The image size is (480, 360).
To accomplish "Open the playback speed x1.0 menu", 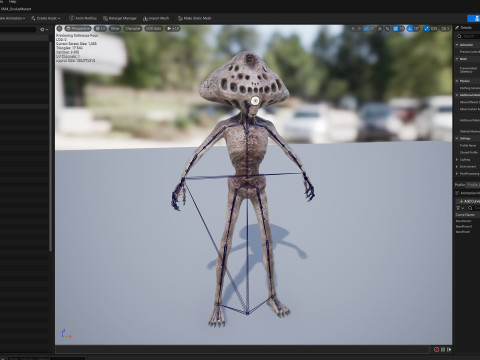I will 173,29.
